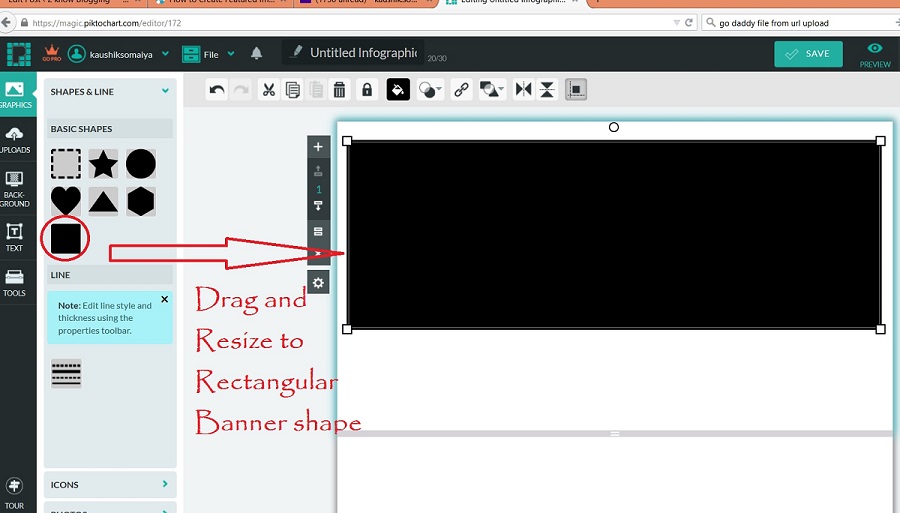Click the greyed Paste clipboard icon
Viewport: 900px width, 513px height.
point(316,90)
